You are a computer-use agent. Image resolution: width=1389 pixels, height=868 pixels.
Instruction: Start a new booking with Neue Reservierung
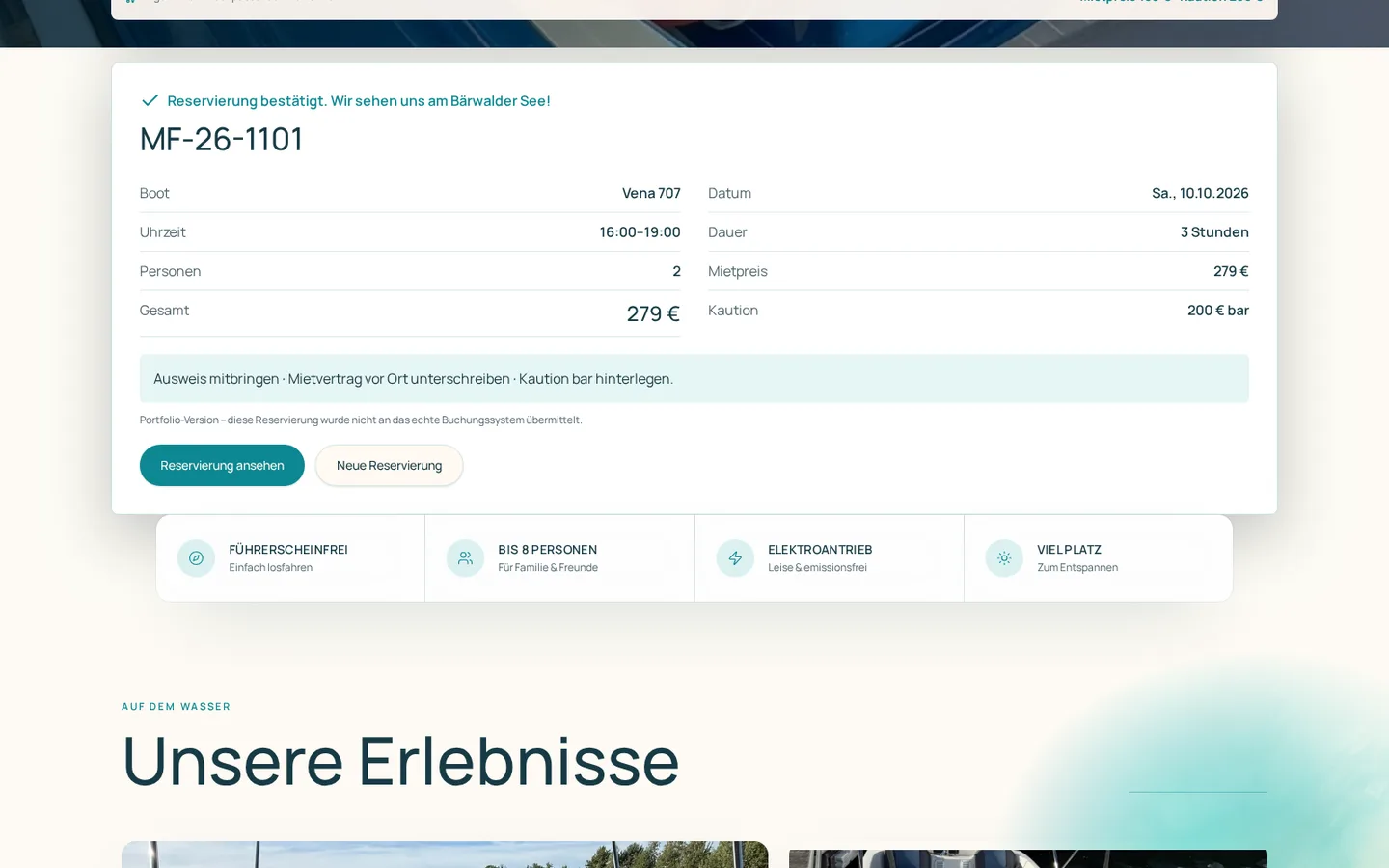(389, 465)
